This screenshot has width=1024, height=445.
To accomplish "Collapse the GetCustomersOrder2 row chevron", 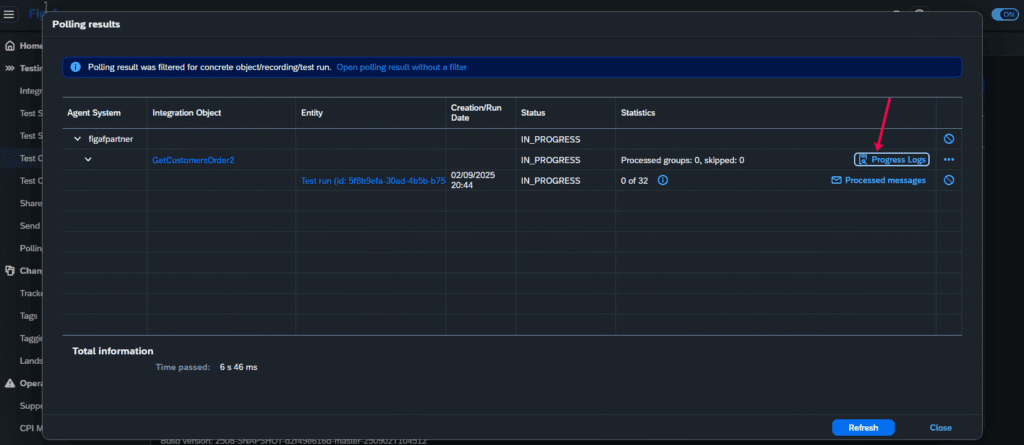I will pyautogui.click(x=88, y=160).
